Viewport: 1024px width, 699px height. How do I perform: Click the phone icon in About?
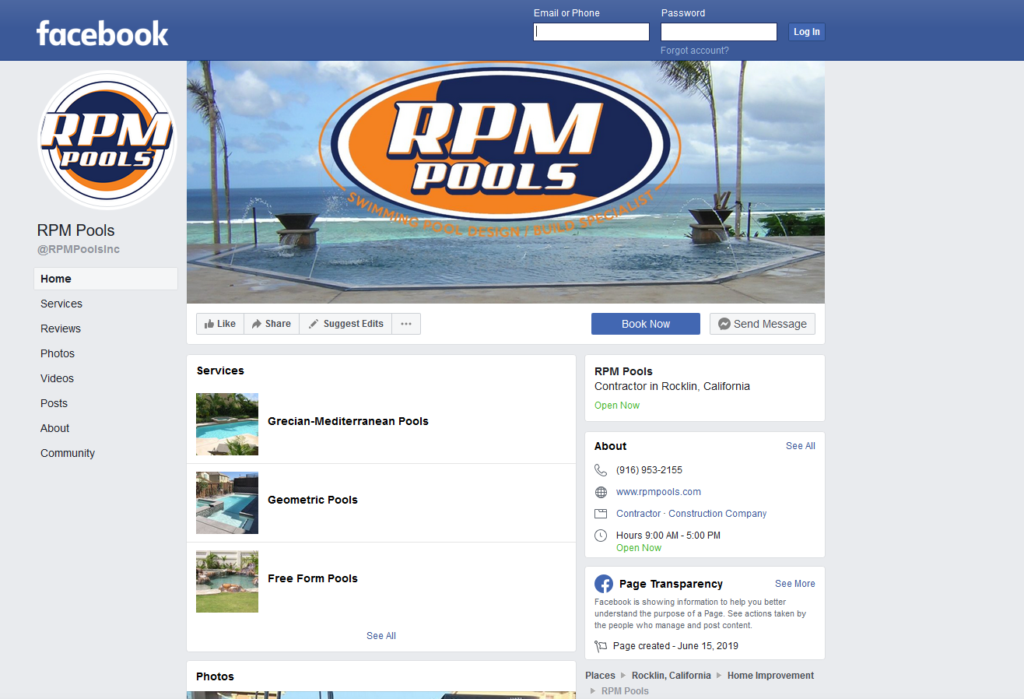(600, 470)
